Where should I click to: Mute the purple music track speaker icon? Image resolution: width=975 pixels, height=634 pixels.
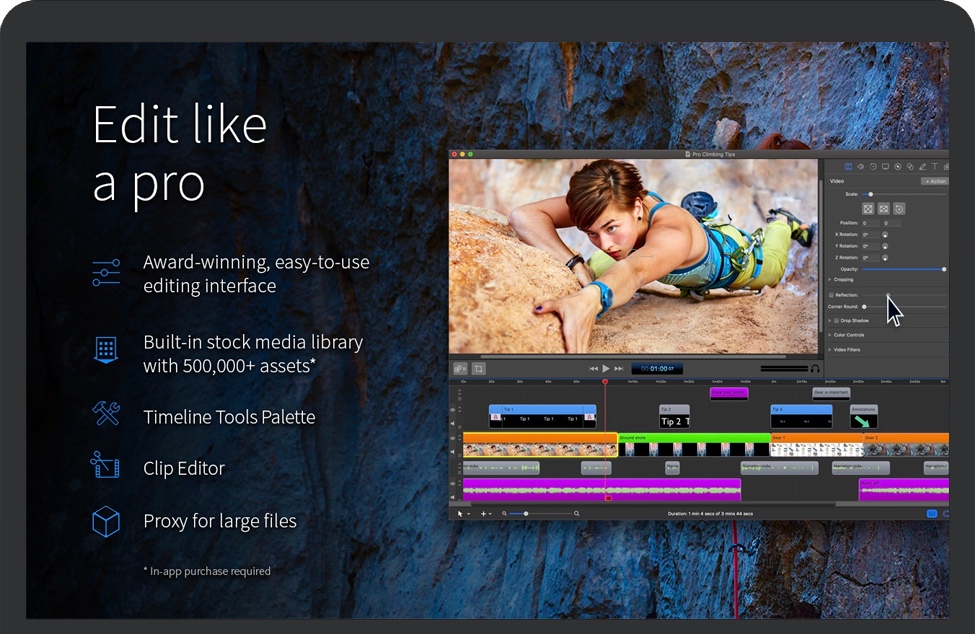[453, 496]
